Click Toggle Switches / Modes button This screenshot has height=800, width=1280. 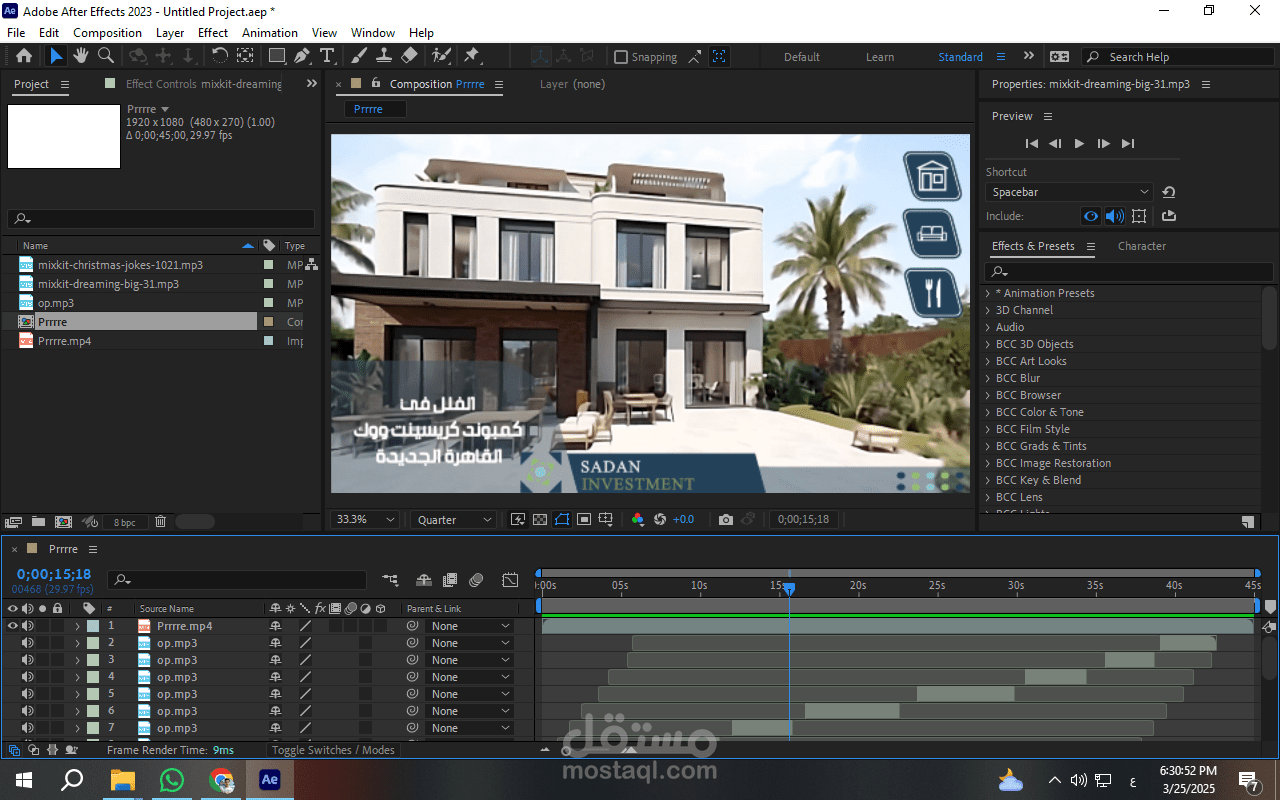(333, 750)
